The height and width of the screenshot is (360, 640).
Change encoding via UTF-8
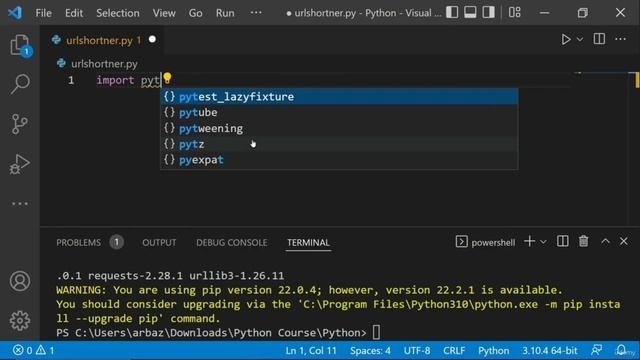click(417, 351)
